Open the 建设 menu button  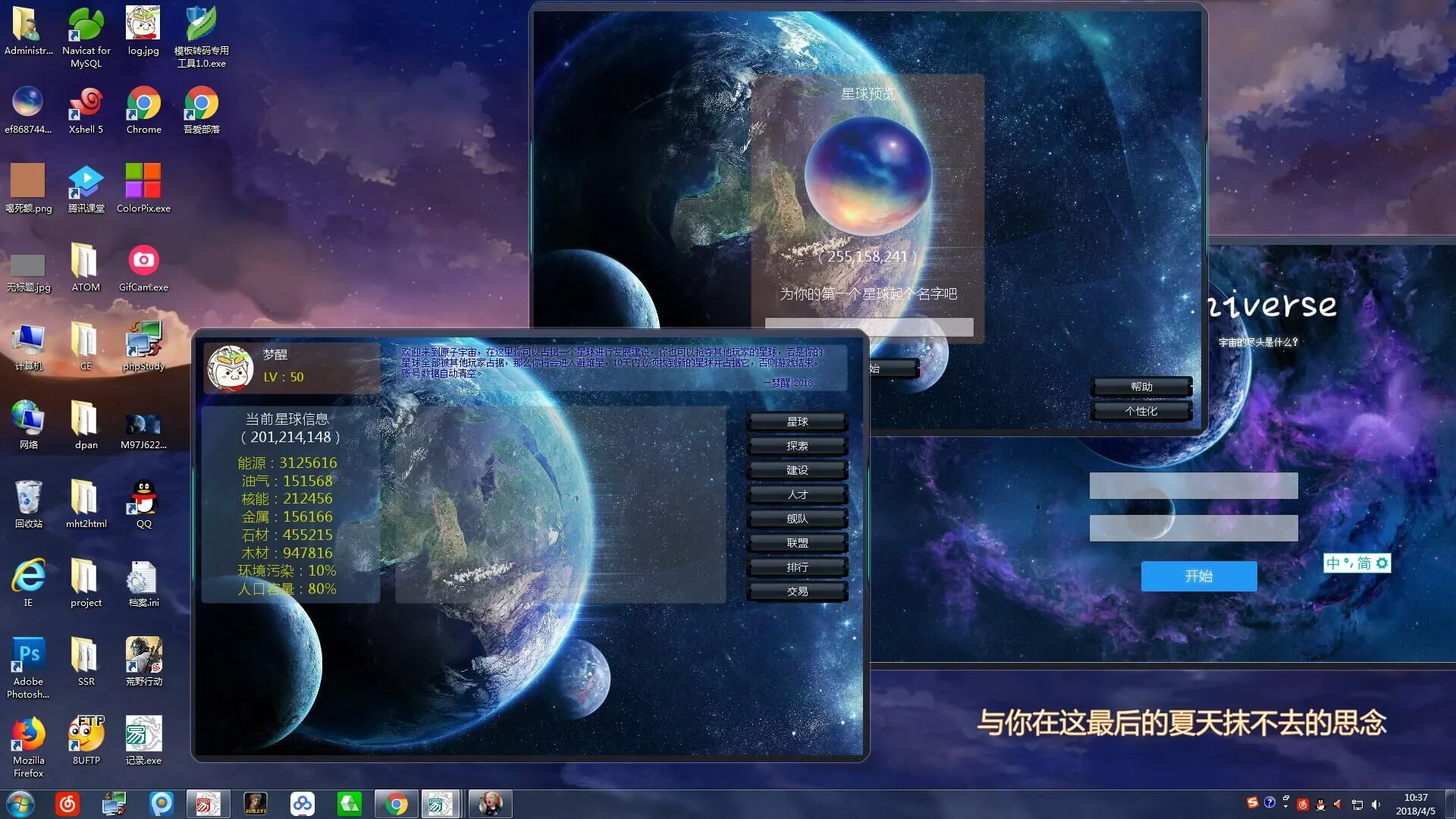[797, 470]
